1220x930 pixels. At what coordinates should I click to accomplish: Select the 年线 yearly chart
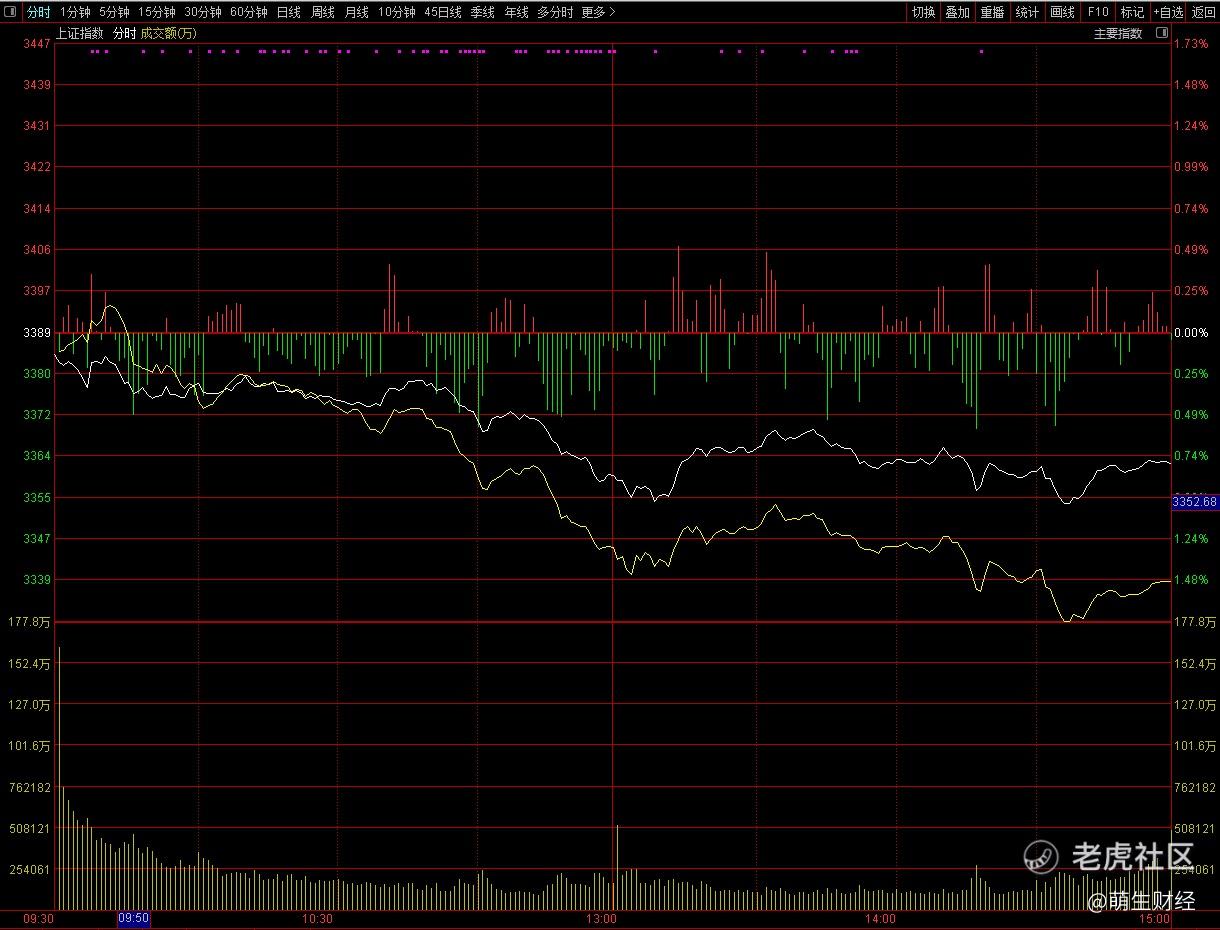(517, 13)
